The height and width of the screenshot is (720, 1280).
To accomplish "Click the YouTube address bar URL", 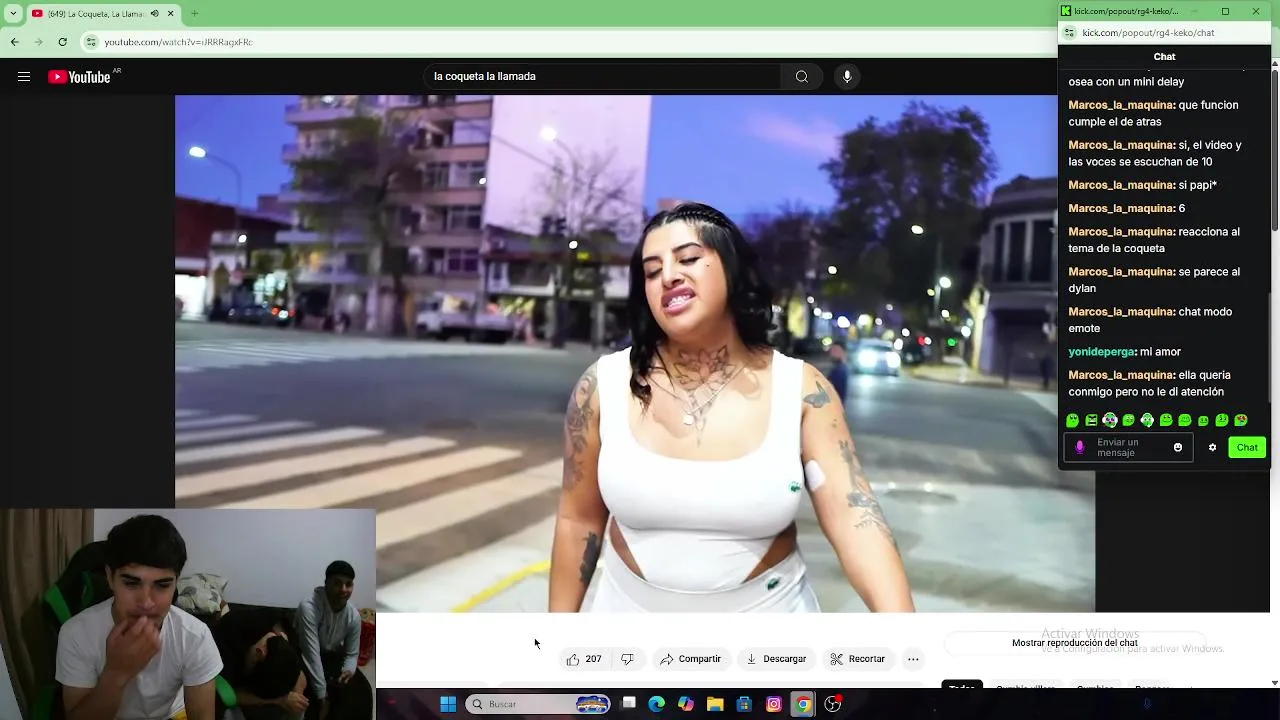I will click(178, 42).
